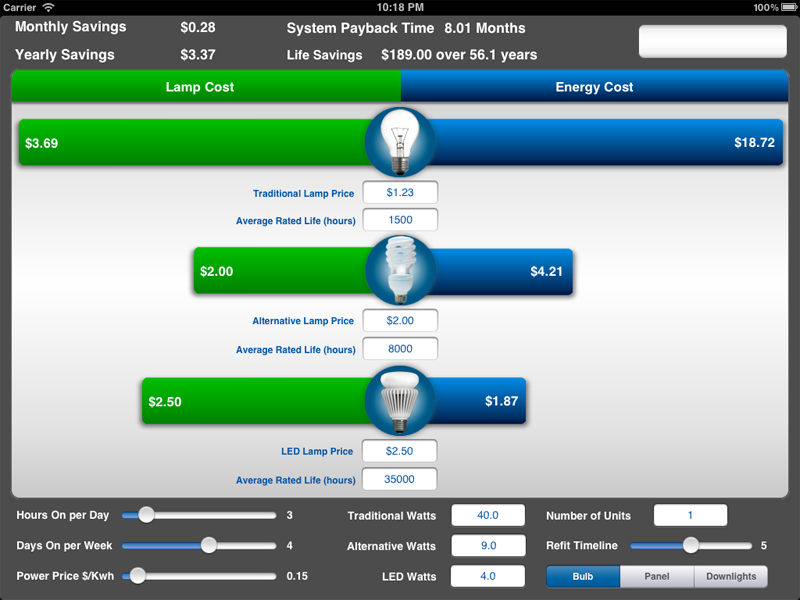Image resolution: width=800 pixels, height=600 pixels.
Task: Click the 100% battery percentage indicator
Action: (x=764, y=6)
